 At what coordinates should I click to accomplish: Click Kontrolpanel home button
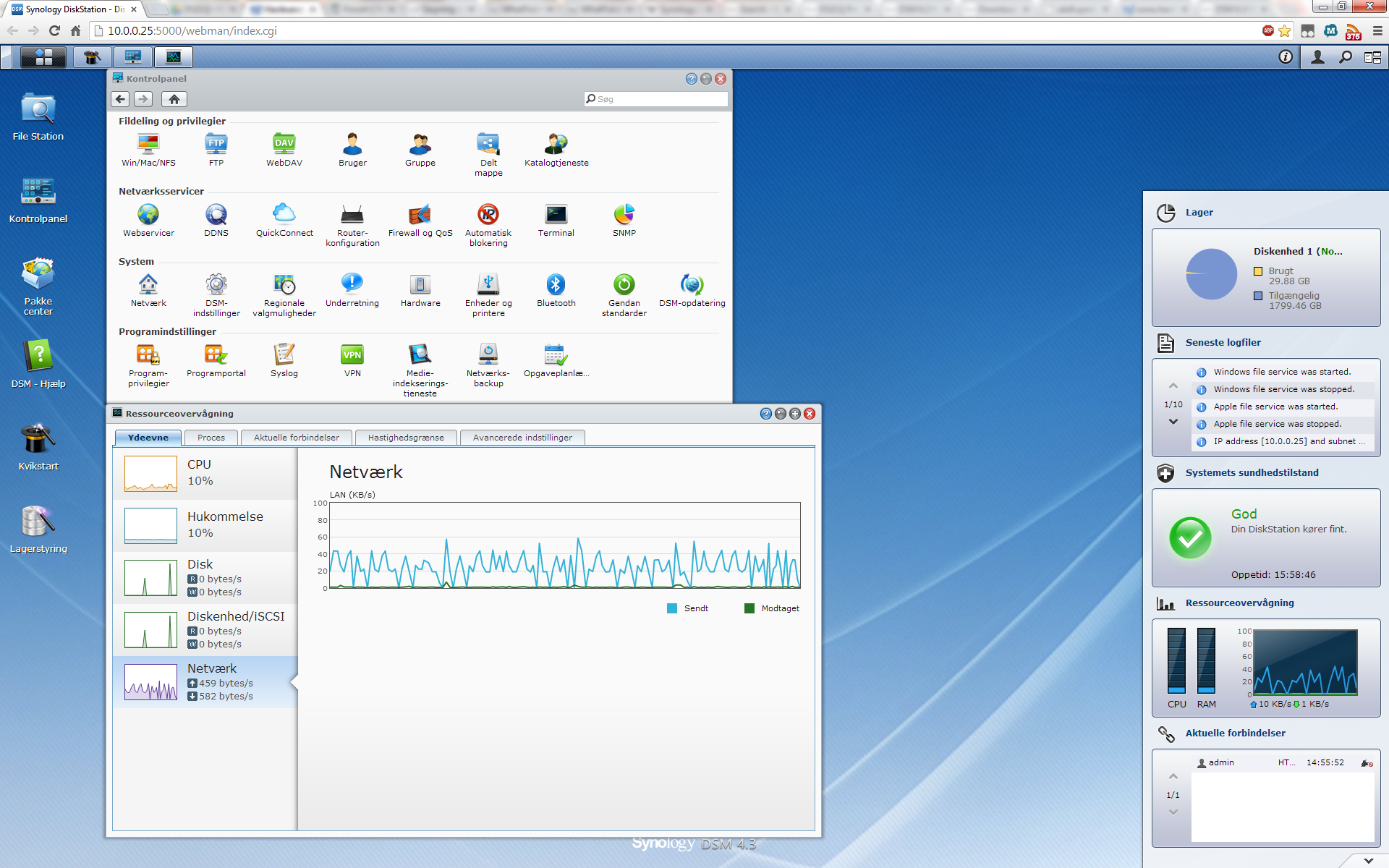pyautogui.click(x=174, y=99)
